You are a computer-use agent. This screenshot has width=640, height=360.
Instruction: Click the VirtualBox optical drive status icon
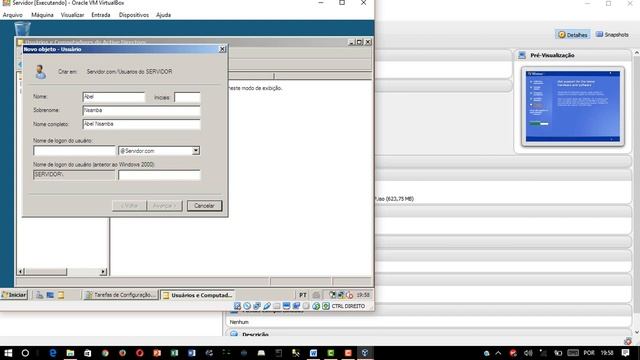pos(247,306)
